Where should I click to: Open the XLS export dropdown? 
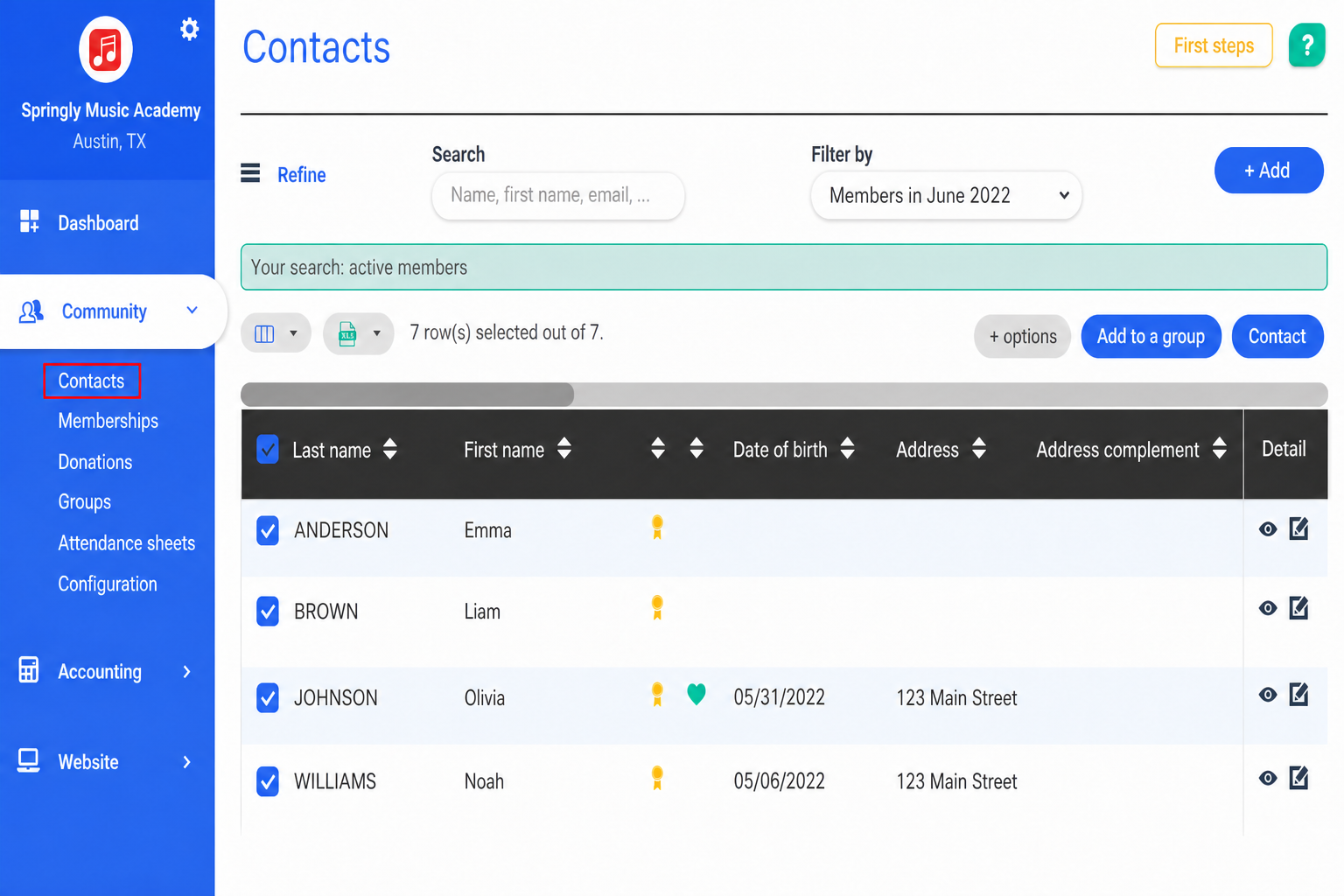(359, 333)
